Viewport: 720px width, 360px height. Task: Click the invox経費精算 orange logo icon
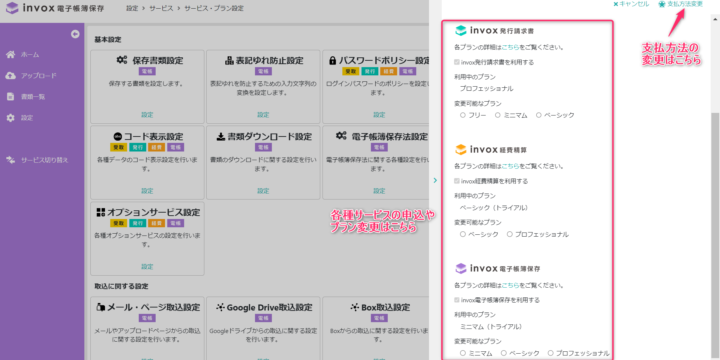(460, 150)
